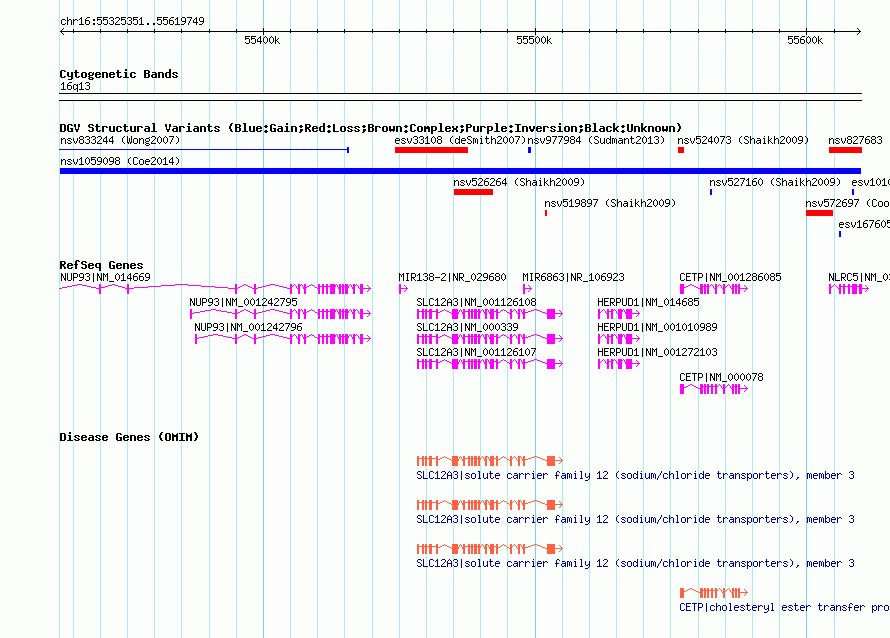The width and height of the screenshot is (890, 638).
Task: Select the HERPUD1 NM_001272103 gene model glyph
Action: [619, 364]
